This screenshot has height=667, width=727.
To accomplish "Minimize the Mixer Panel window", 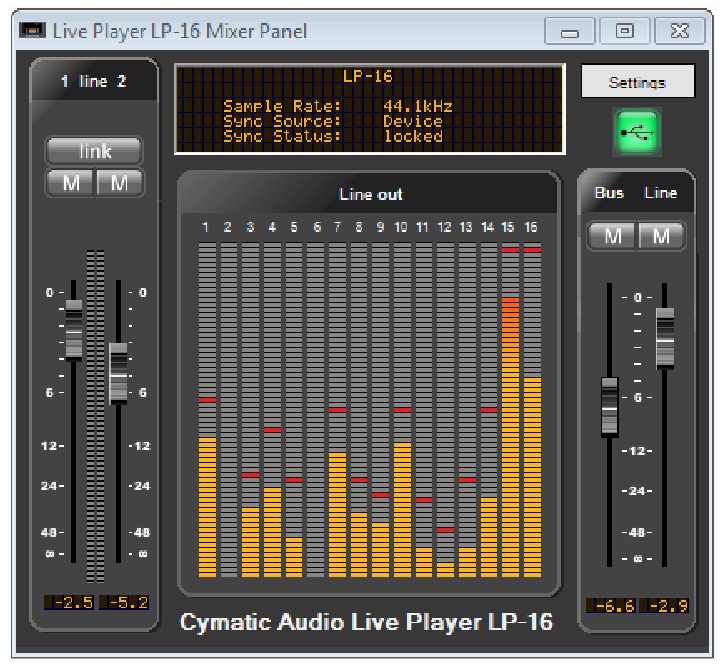I will coord(569,31).
